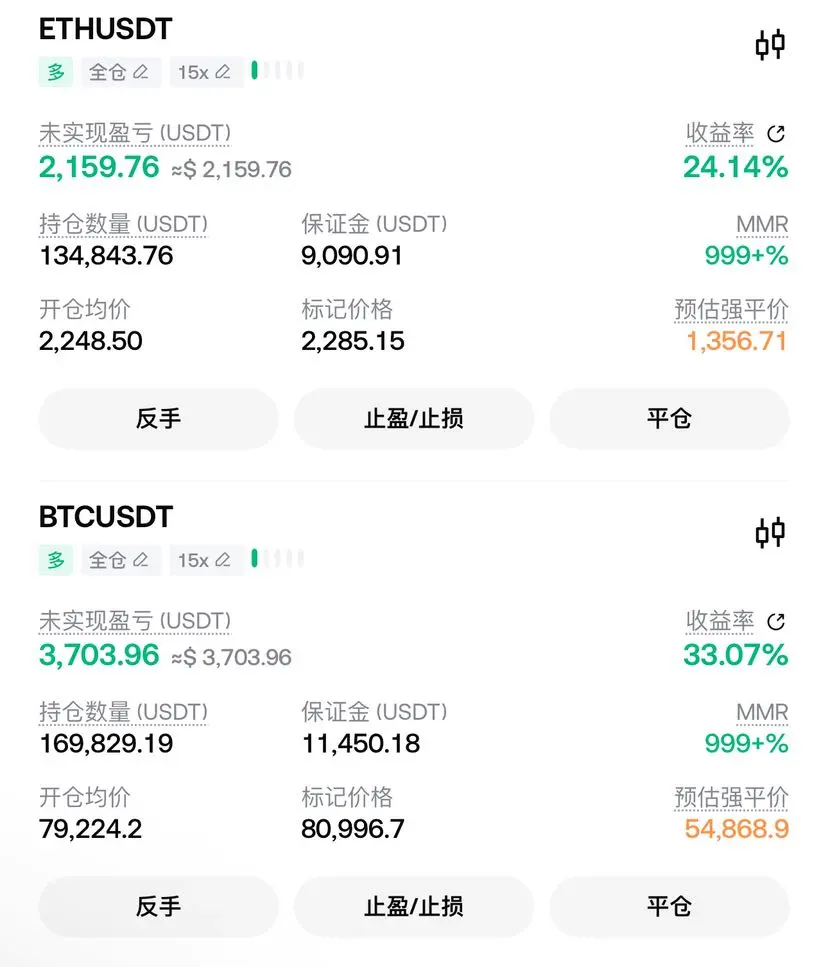Edit ETHUSDT 15x leverage pencil

click(223, 72)
